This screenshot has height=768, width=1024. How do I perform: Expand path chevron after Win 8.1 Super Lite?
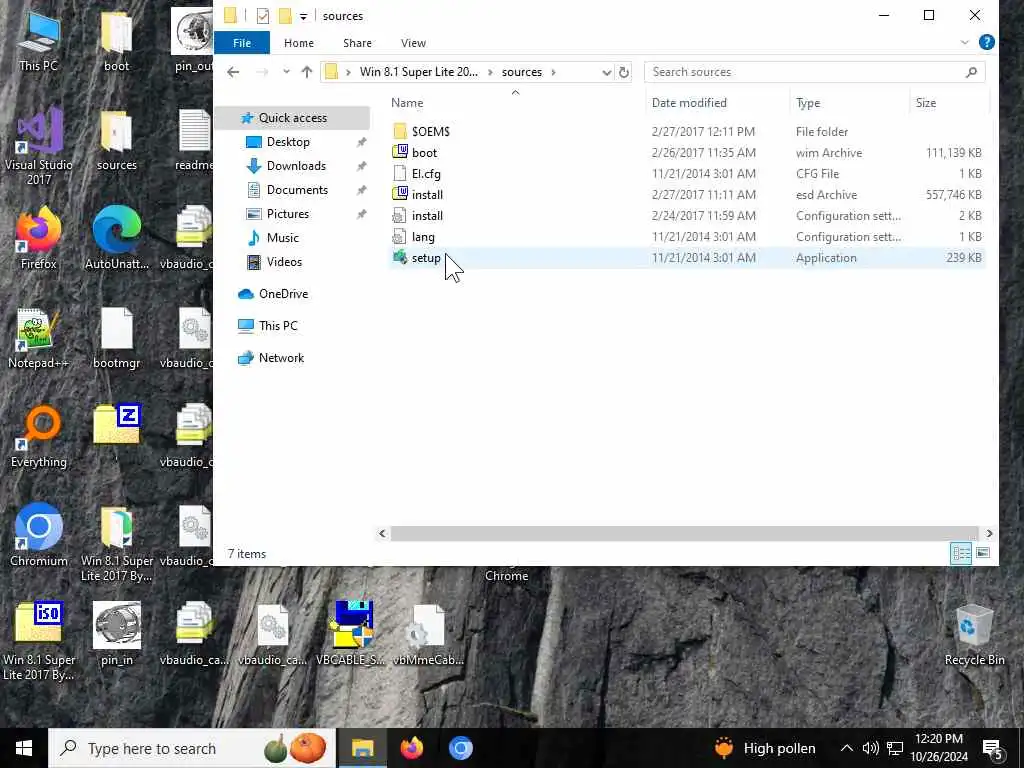(490, 72)
